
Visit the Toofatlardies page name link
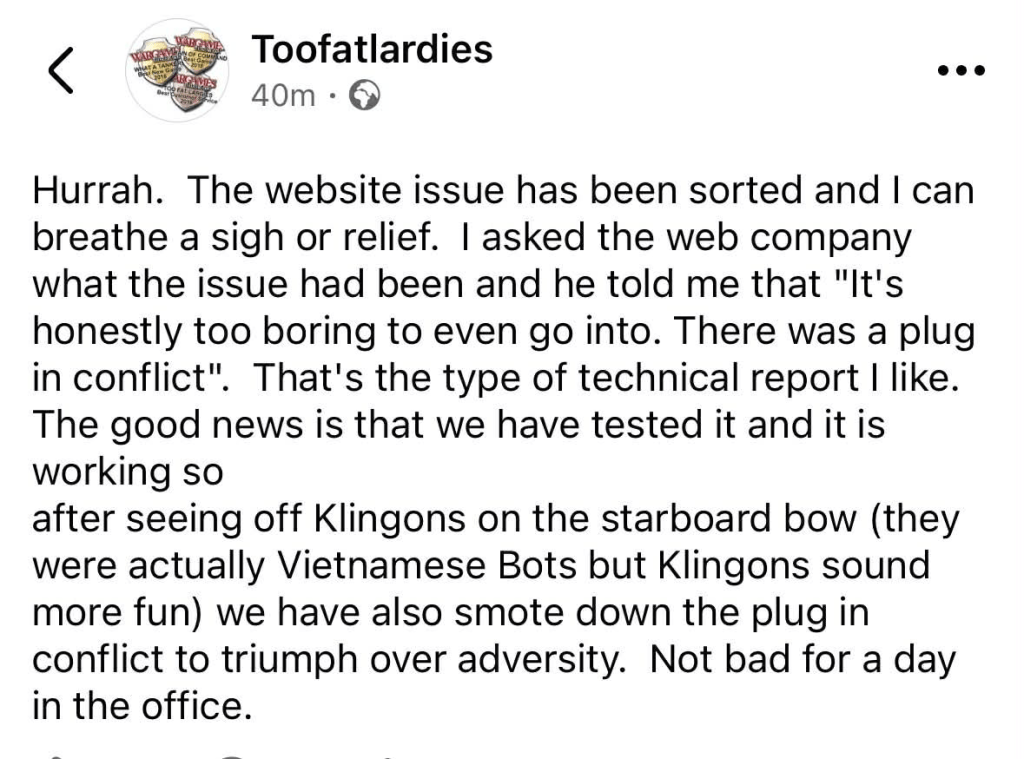[372, 49]
